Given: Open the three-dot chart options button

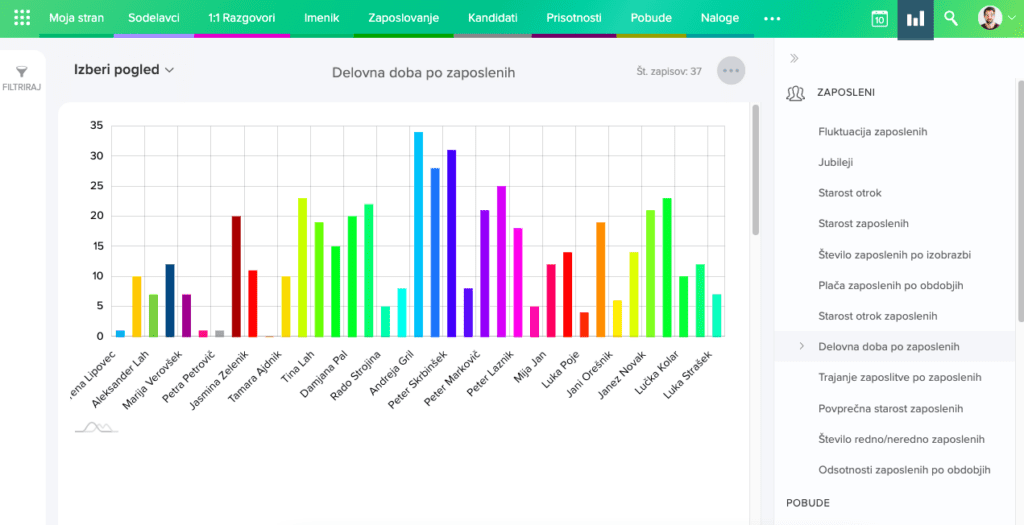Looking at the screenshot, I should click(x=731, y=71).
